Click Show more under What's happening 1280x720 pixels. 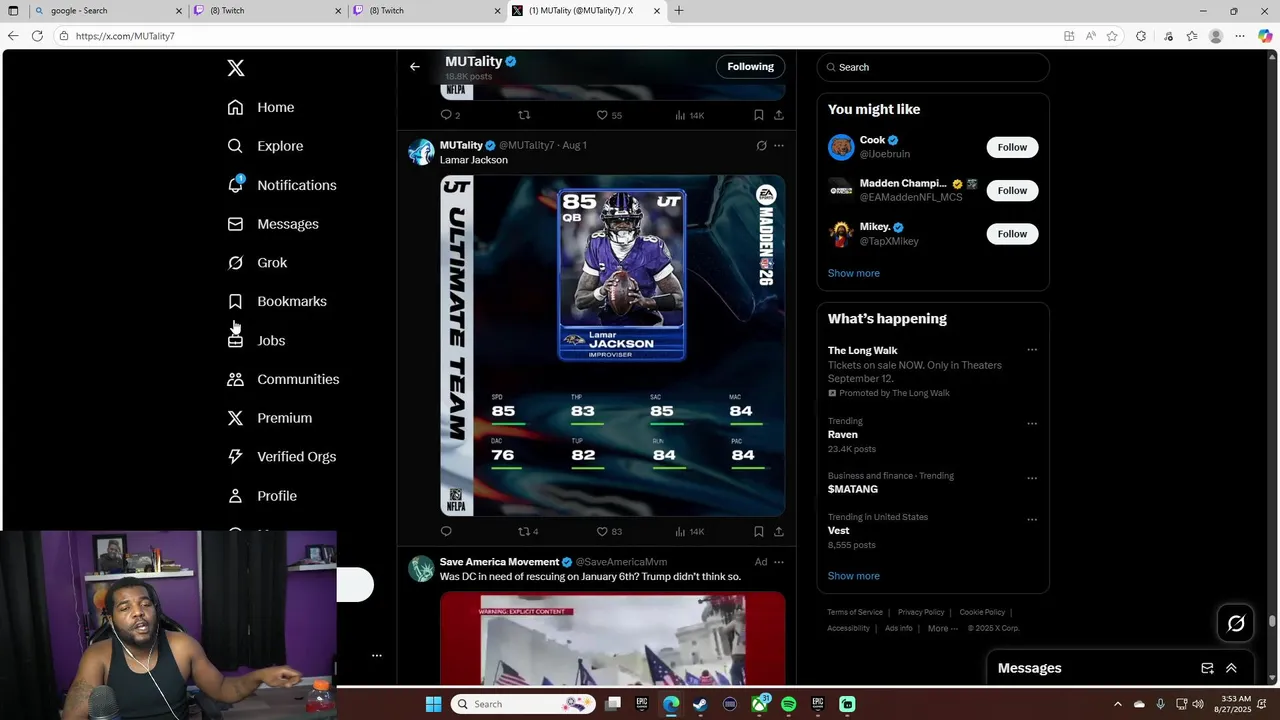pyautogui.click(x=854, y=576)
